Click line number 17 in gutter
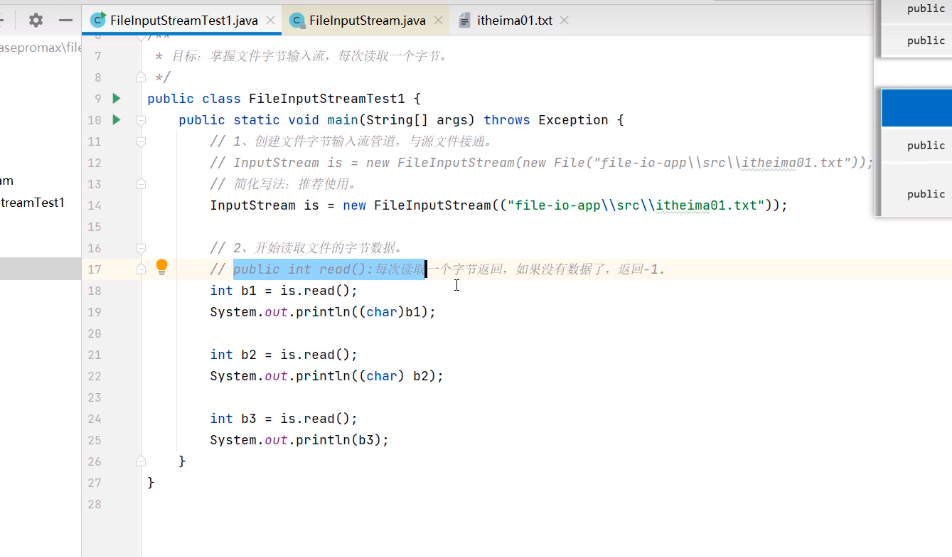Image resolution: width=952 pixels, height=557 pixels. 94,269
